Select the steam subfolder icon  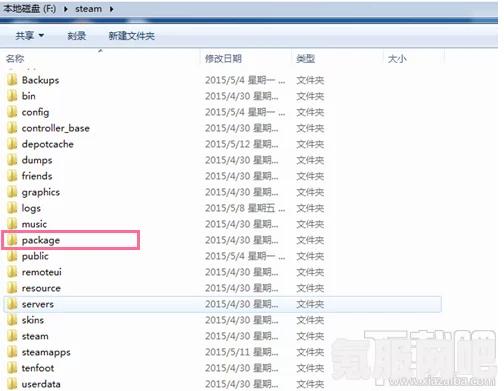[x=12, y=336]
